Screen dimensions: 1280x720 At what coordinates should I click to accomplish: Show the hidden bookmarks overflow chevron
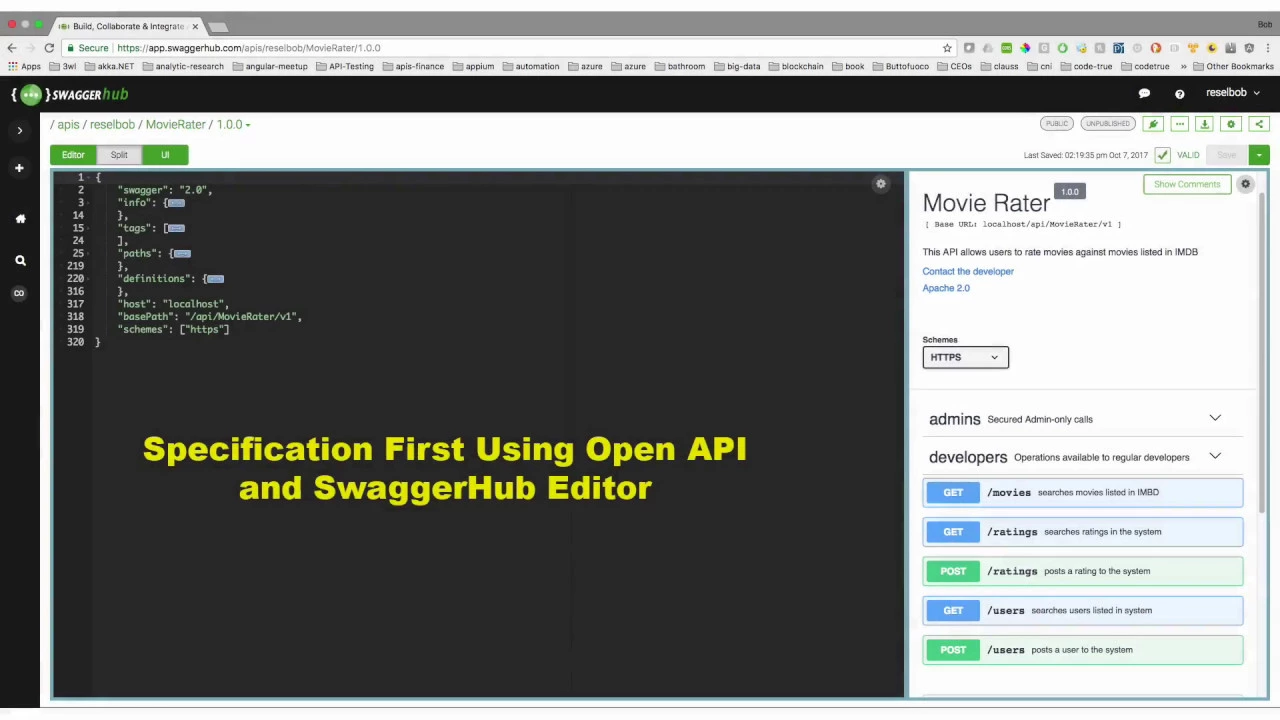(x=1183, y=67)
